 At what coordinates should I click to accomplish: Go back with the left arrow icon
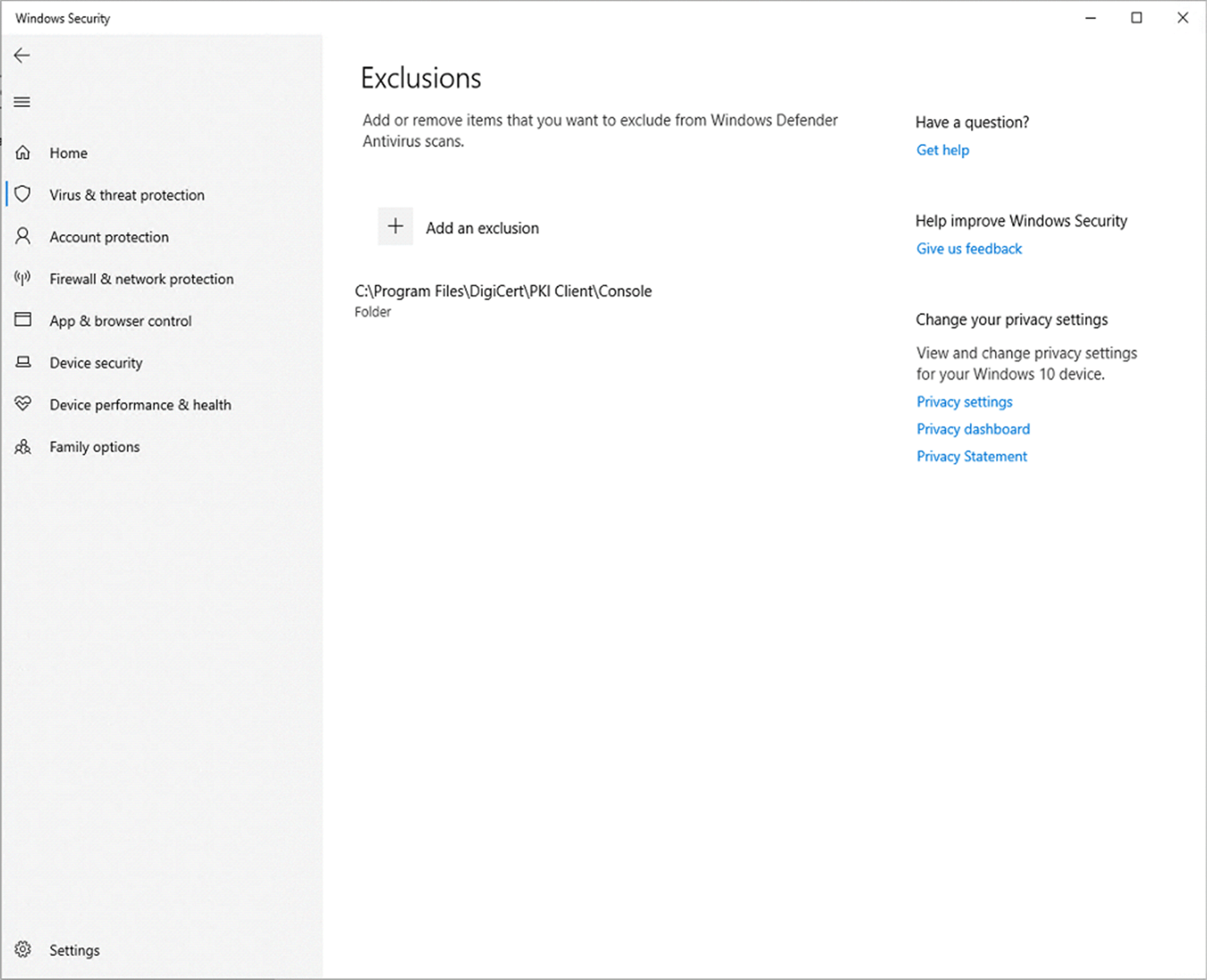(22, 55)
